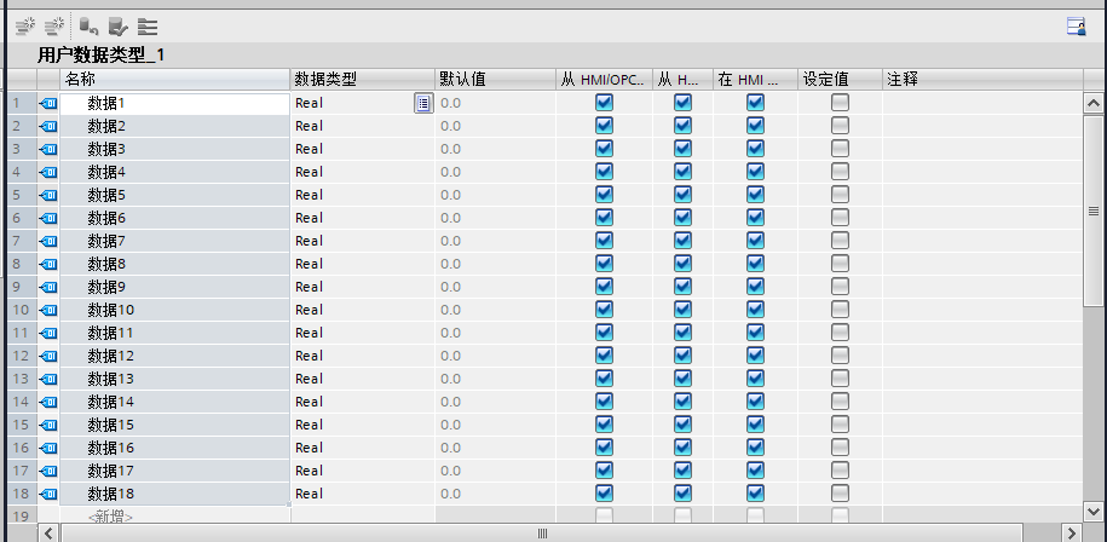Click the tag icon for 数据18
Viewport: 1107px width, 542px height.
tap(48, 493)
